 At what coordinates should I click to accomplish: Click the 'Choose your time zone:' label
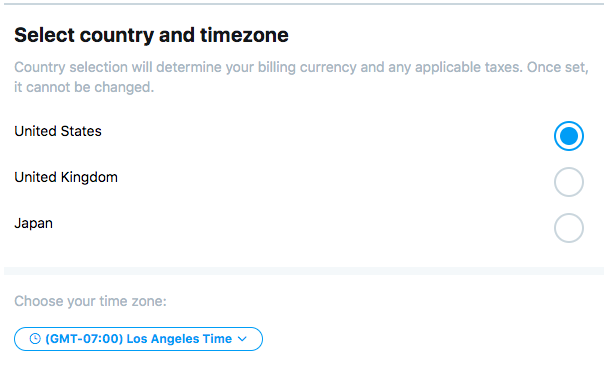pos(90,301)
